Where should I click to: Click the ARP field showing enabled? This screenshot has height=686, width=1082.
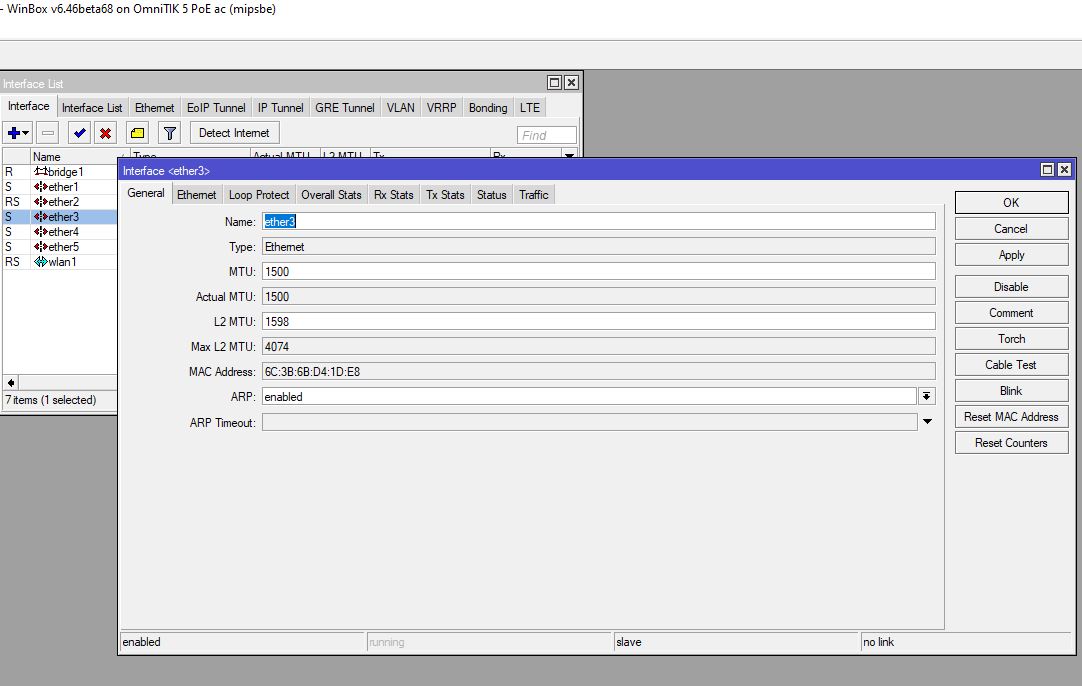click(x=589, y=397)
